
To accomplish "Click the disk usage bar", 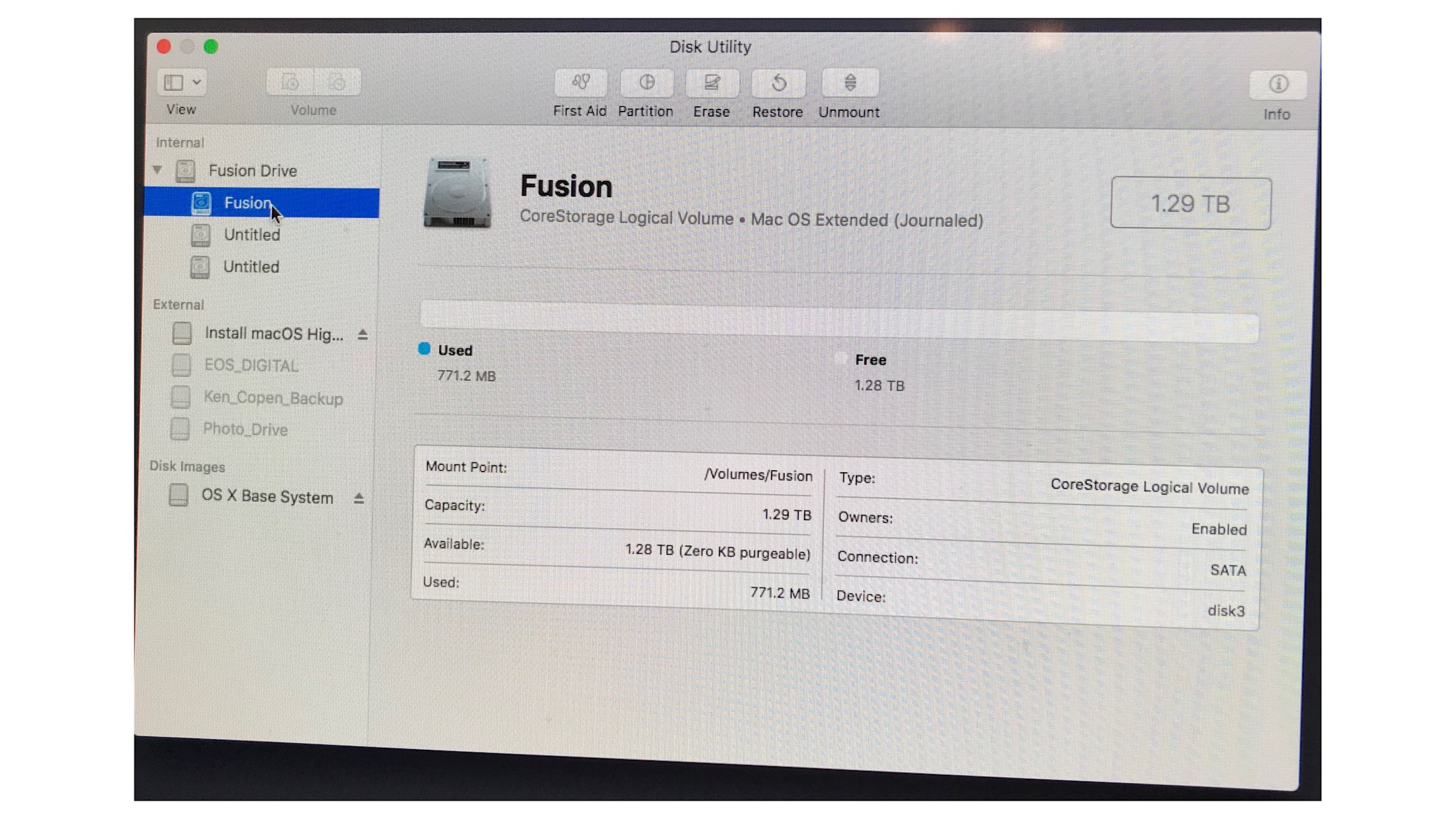I will coord(839,321).
